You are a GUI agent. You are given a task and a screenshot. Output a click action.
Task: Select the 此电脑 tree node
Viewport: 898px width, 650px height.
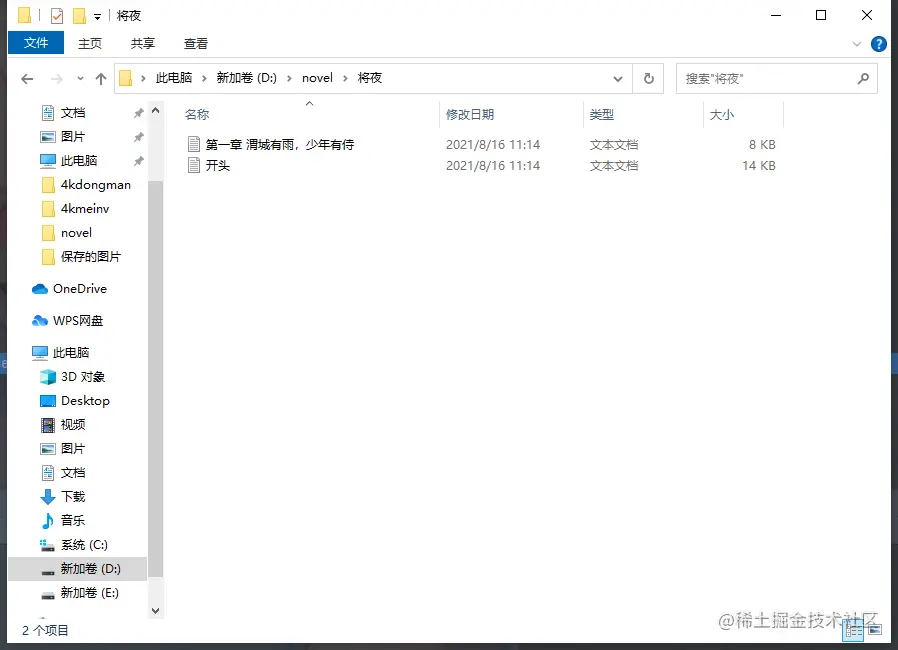pyautogui.click(x=71, y=353)
